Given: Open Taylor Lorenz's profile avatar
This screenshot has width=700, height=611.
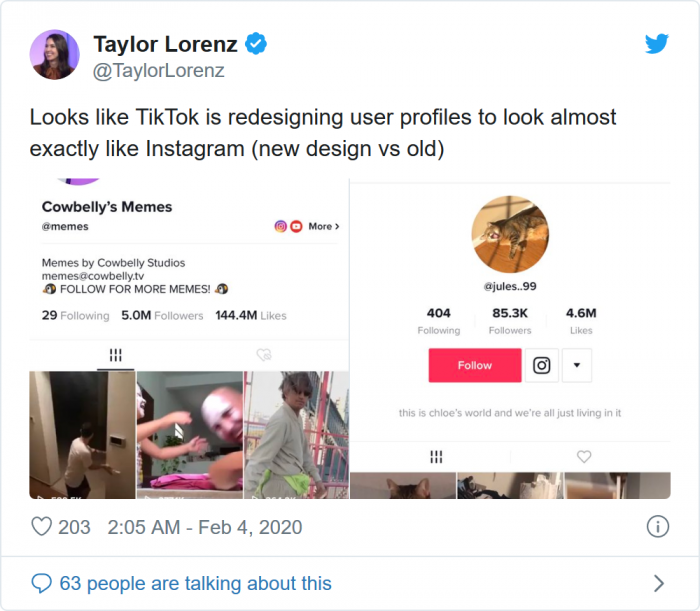Looking at the screenshot, I should pyautogui.click(x=54, y=55).
